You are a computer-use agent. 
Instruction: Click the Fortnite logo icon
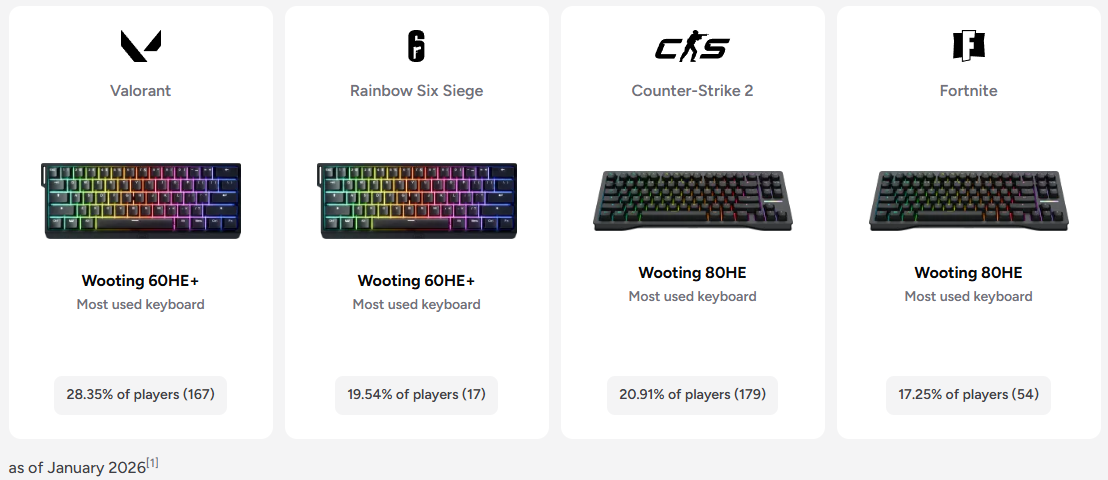968,46
